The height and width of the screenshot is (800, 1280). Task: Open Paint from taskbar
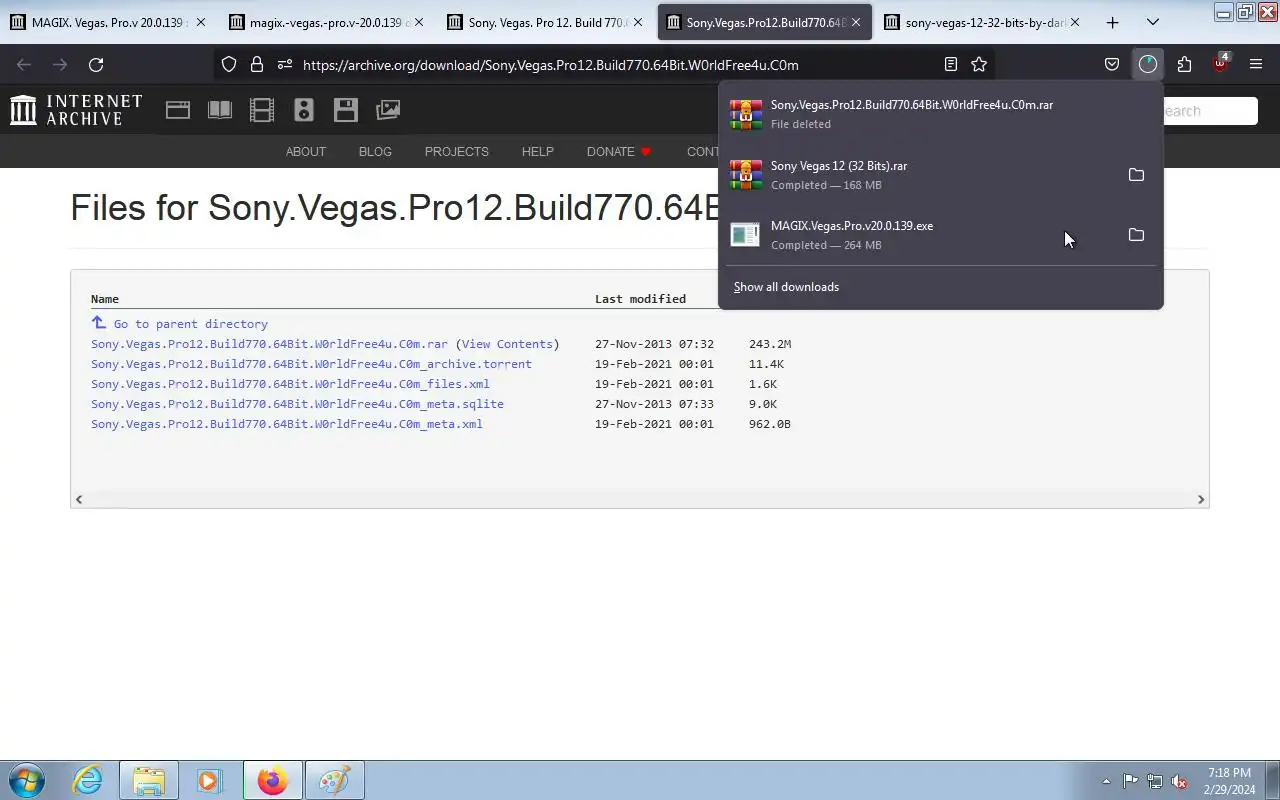click(x=333, y=780)
